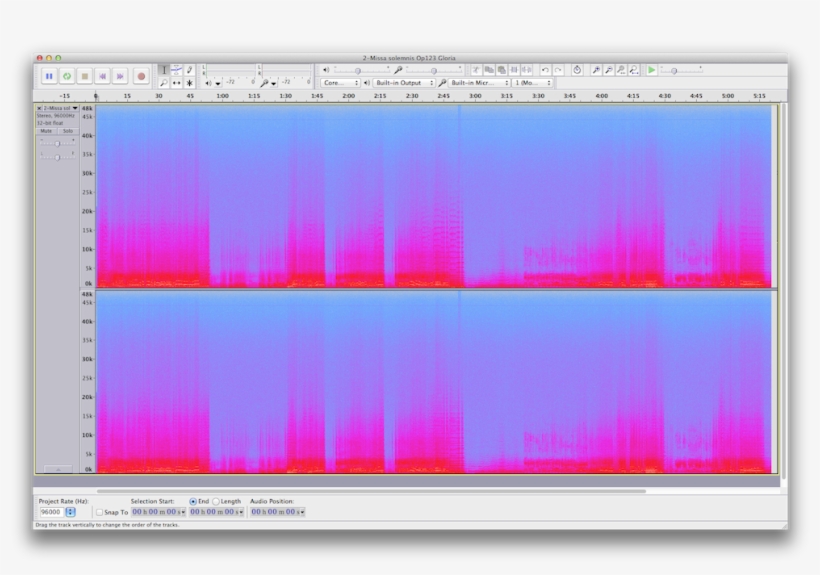
Task: Mute the 2-Missa sol track
Action: click(x=46, y=131)
